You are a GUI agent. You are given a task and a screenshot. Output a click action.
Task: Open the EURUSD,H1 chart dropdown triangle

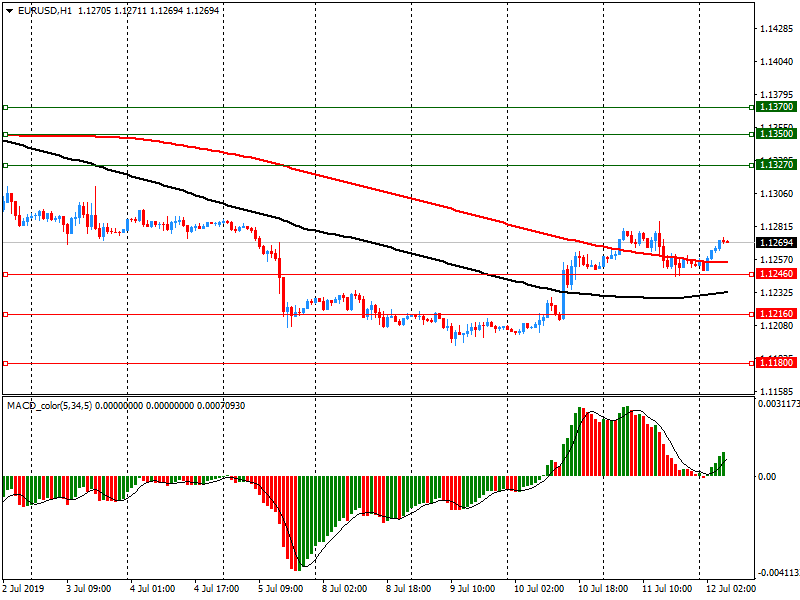point(9,11)
